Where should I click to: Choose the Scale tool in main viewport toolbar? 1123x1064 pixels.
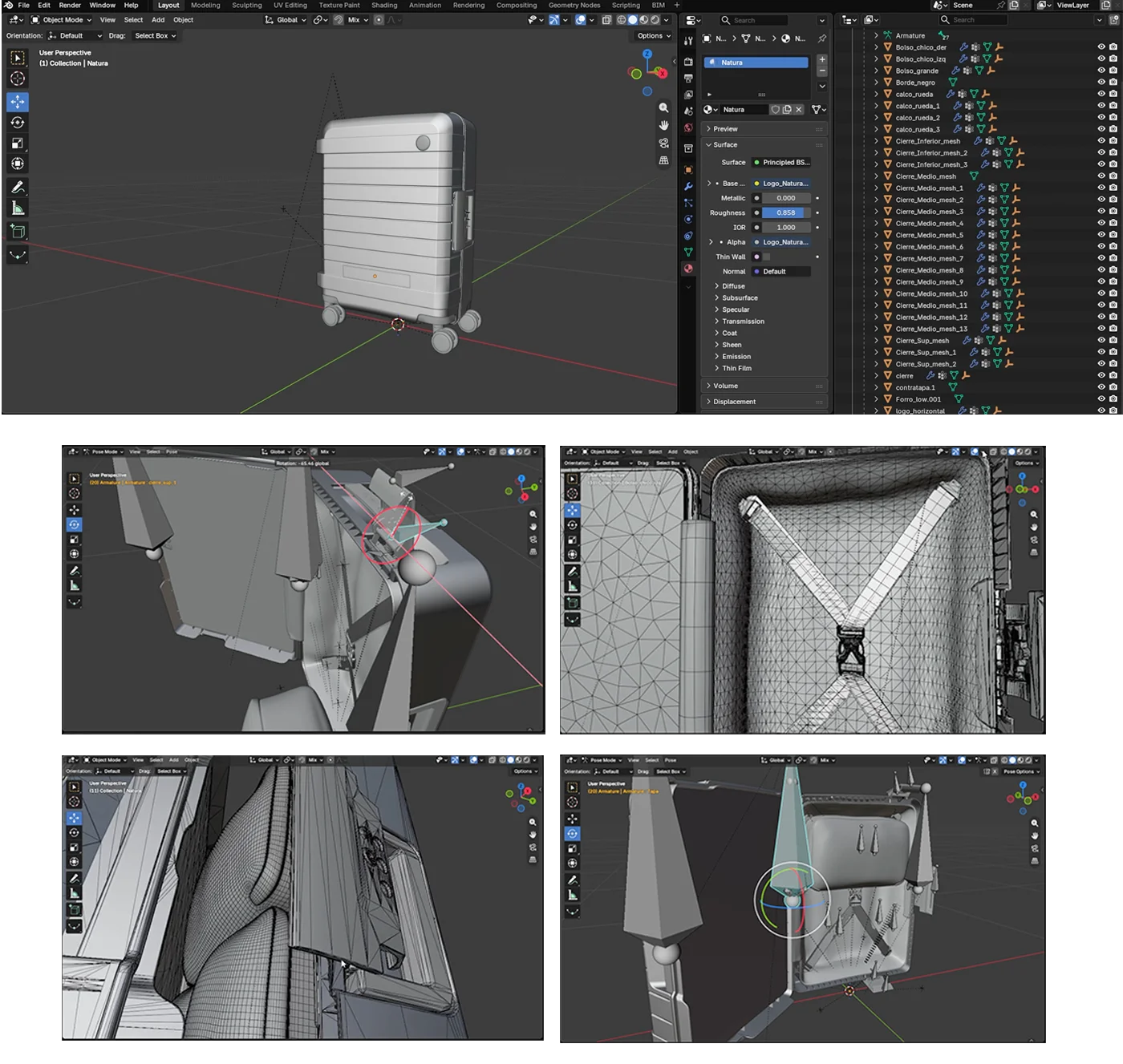click(18, 144)
